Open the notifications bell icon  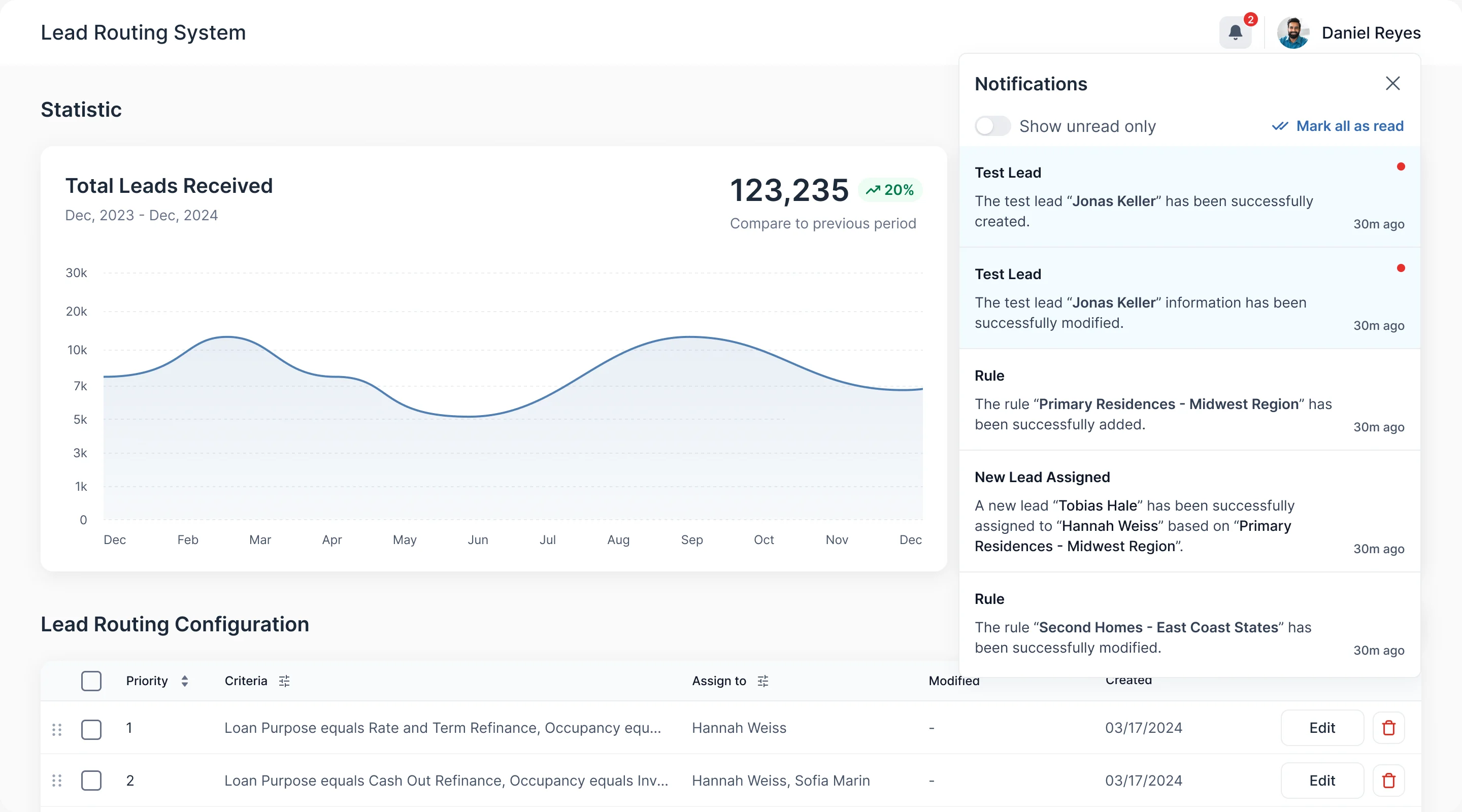tap(1236, 33)
